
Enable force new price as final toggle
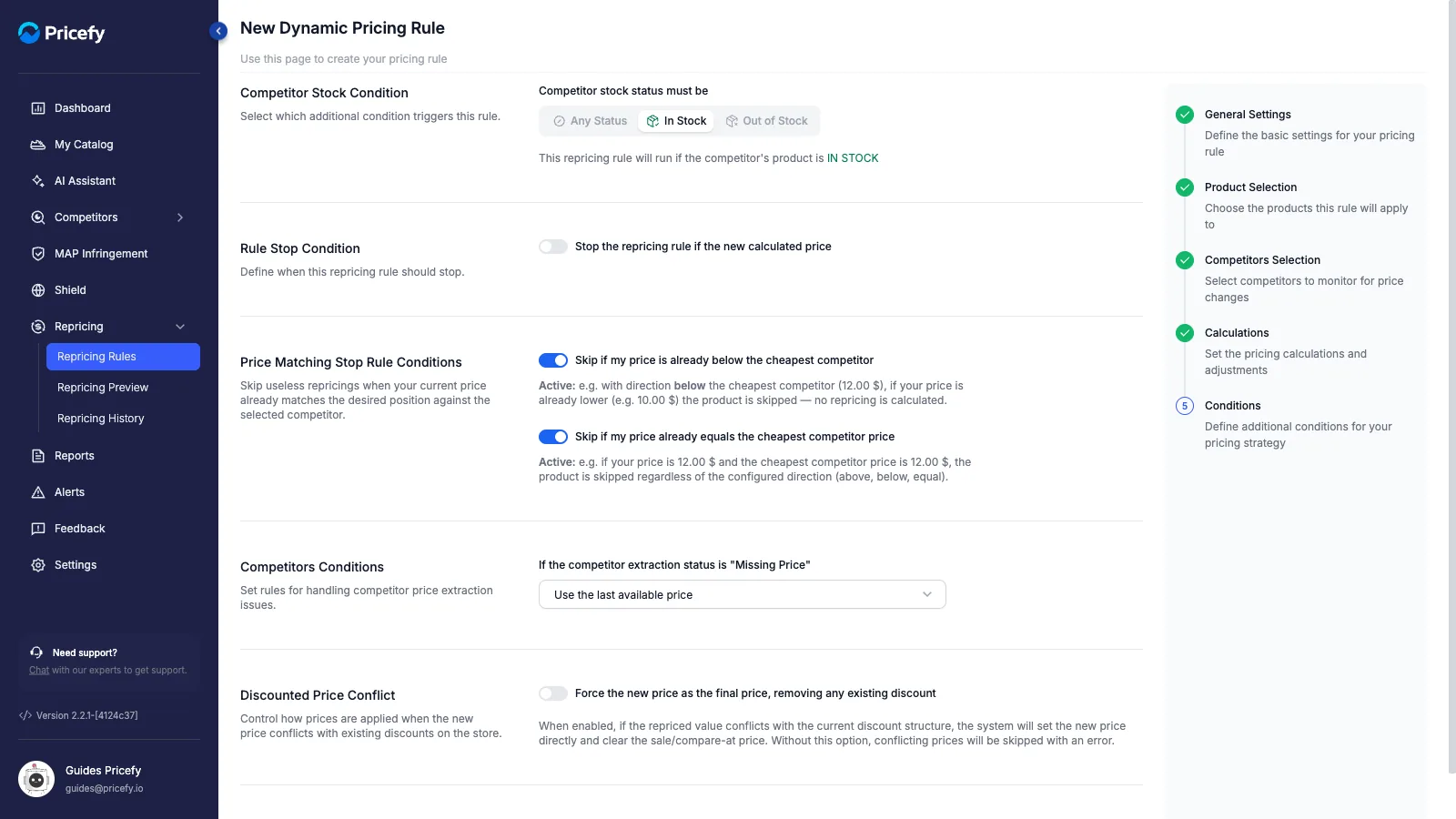click(x=553, y=693)
